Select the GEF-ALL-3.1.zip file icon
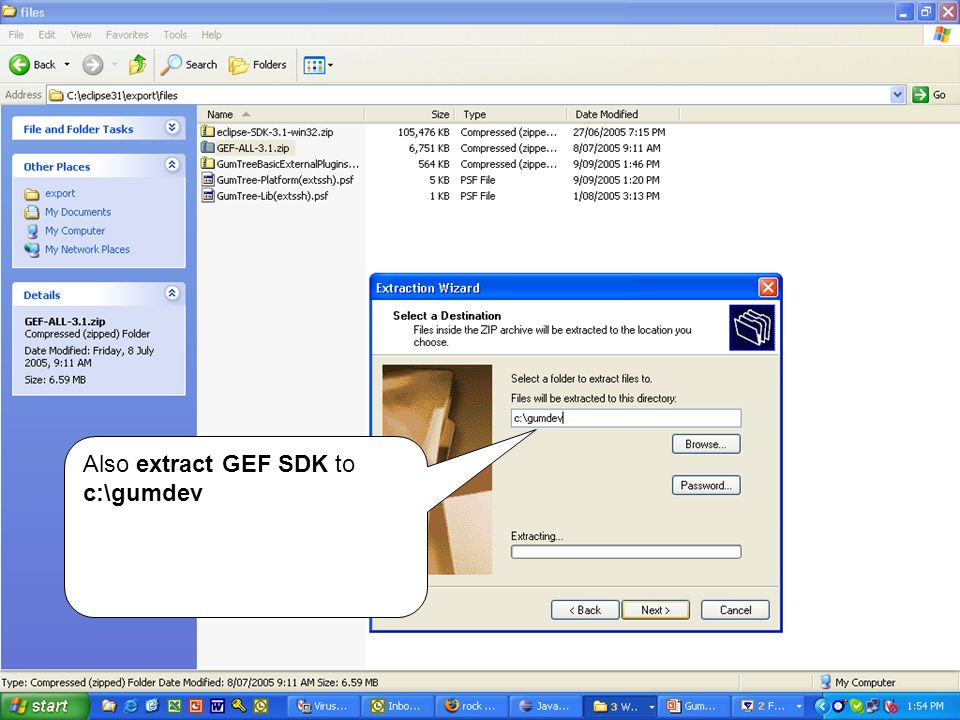The width and height of the screenshot is (960, 720). coord(208,148)
